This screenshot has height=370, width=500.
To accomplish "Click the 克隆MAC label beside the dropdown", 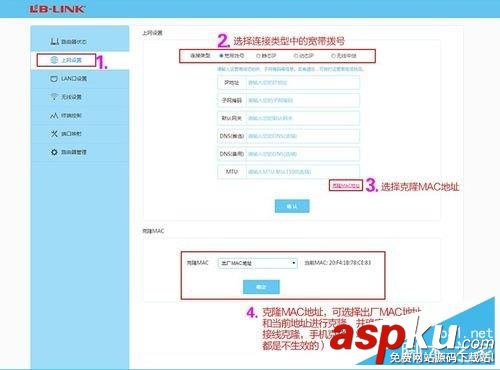I will pyautogui.click(x=197, y=263).
